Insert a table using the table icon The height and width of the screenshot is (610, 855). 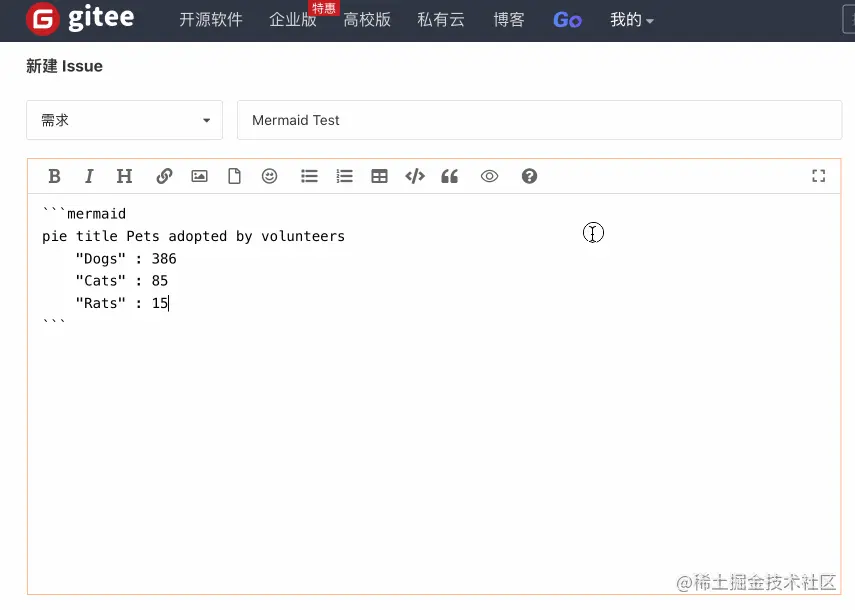[379, 176]
